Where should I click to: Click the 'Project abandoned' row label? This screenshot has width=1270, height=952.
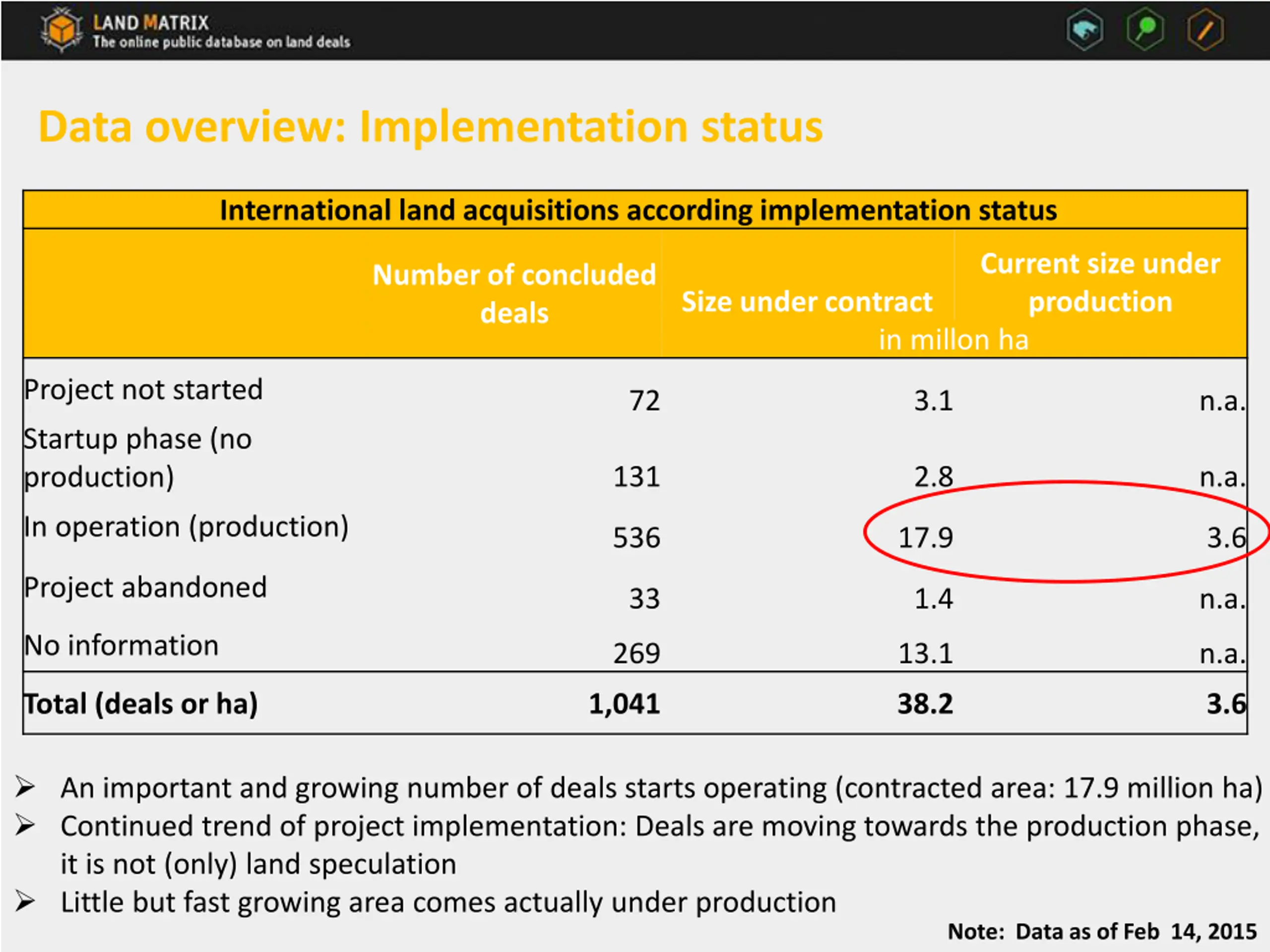coord(146,588)
